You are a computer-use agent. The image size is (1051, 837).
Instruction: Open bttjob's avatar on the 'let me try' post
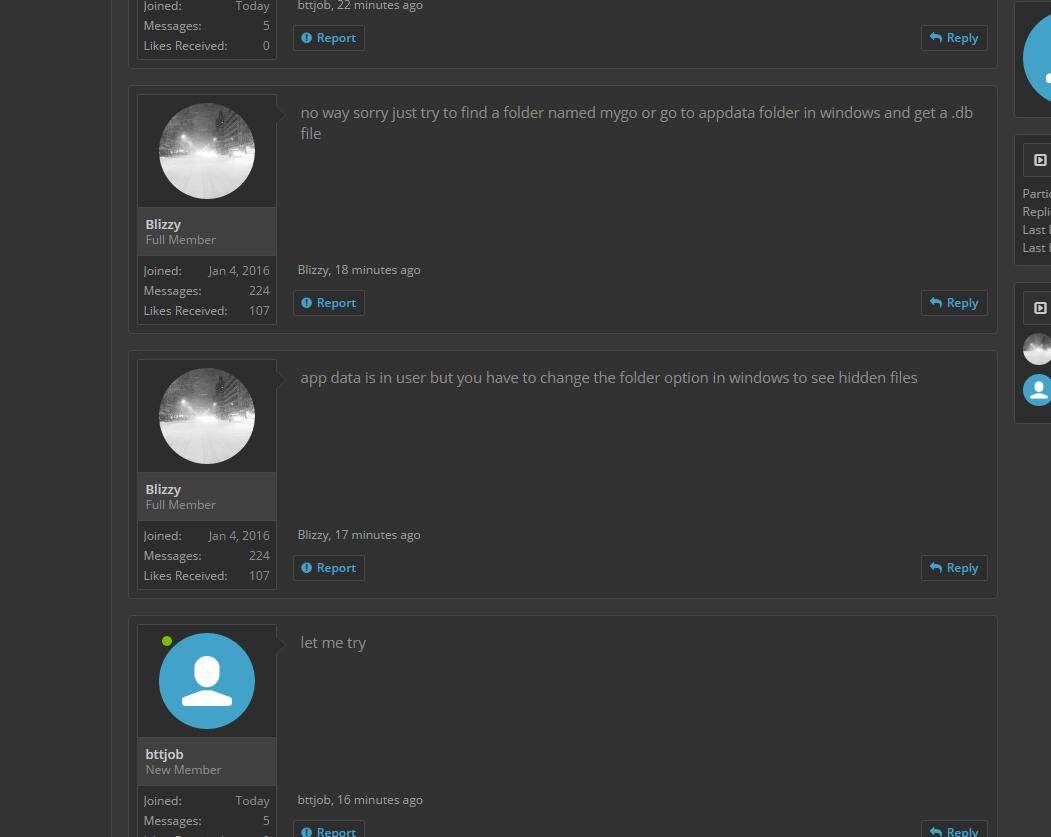tap(207, 681)
